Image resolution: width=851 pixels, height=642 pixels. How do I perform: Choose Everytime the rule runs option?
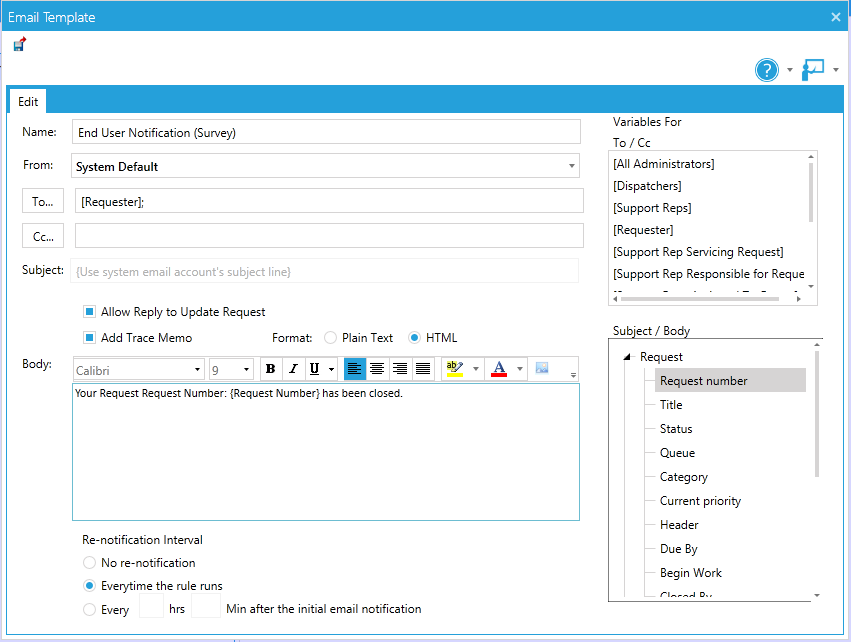coord(89,586)
